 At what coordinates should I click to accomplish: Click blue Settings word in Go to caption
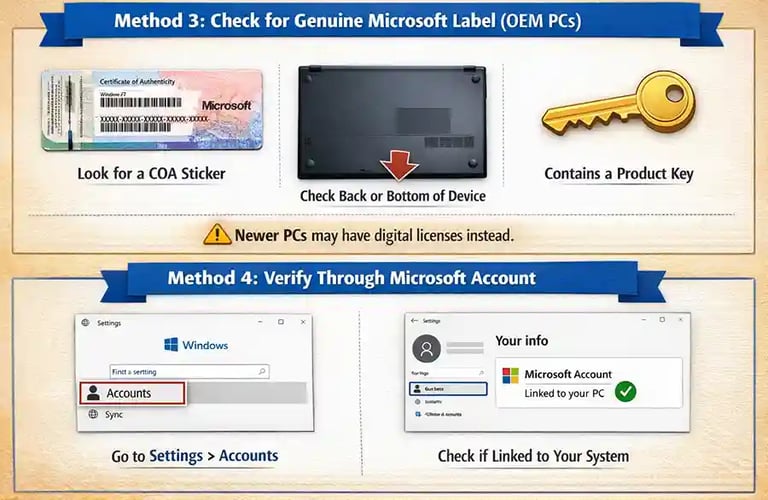(x=176, y=456)
